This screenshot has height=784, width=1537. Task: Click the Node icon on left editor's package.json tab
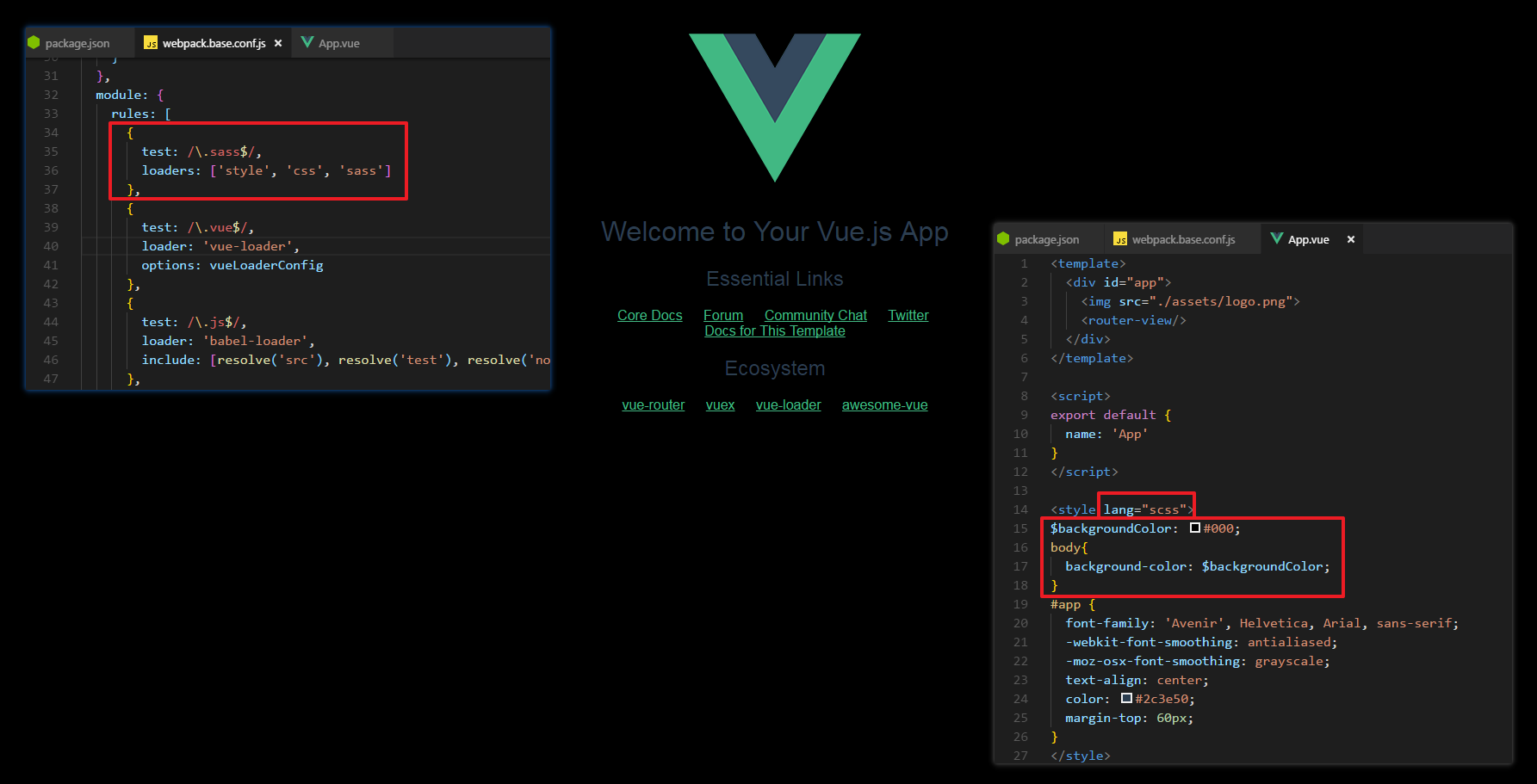coord(34,42)
